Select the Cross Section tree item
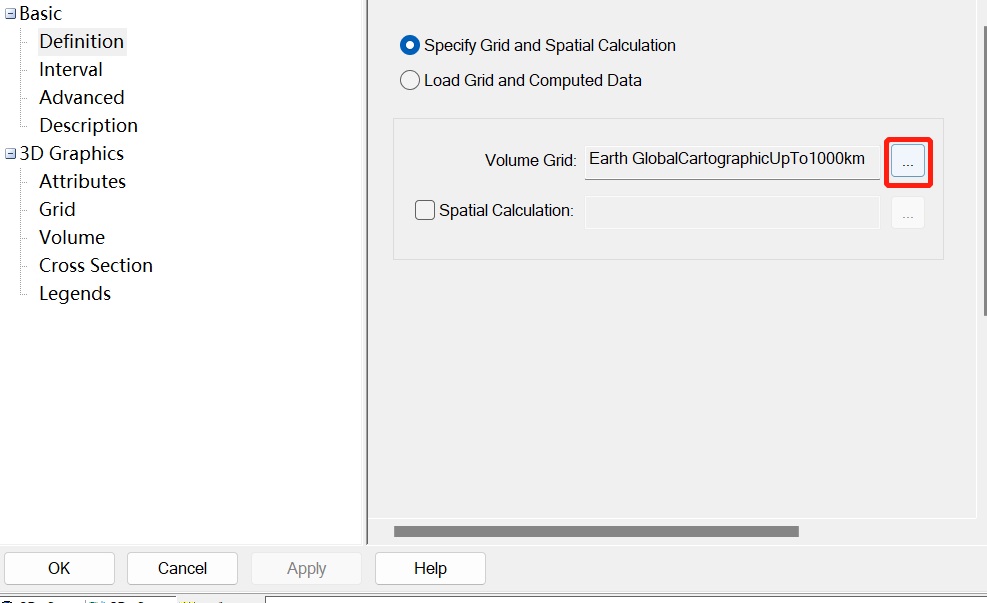This screenshot has width=987, height=603. pyautogui.click(x=95, y=265)
